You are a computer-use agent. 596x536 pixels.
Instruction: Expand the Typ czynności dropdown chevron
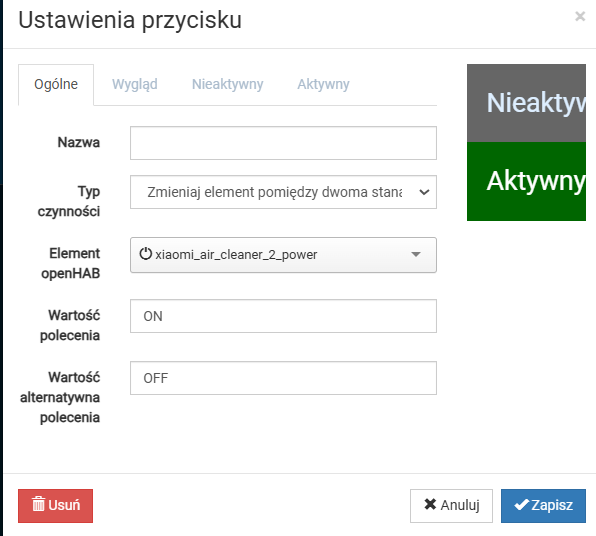(424, 192)
